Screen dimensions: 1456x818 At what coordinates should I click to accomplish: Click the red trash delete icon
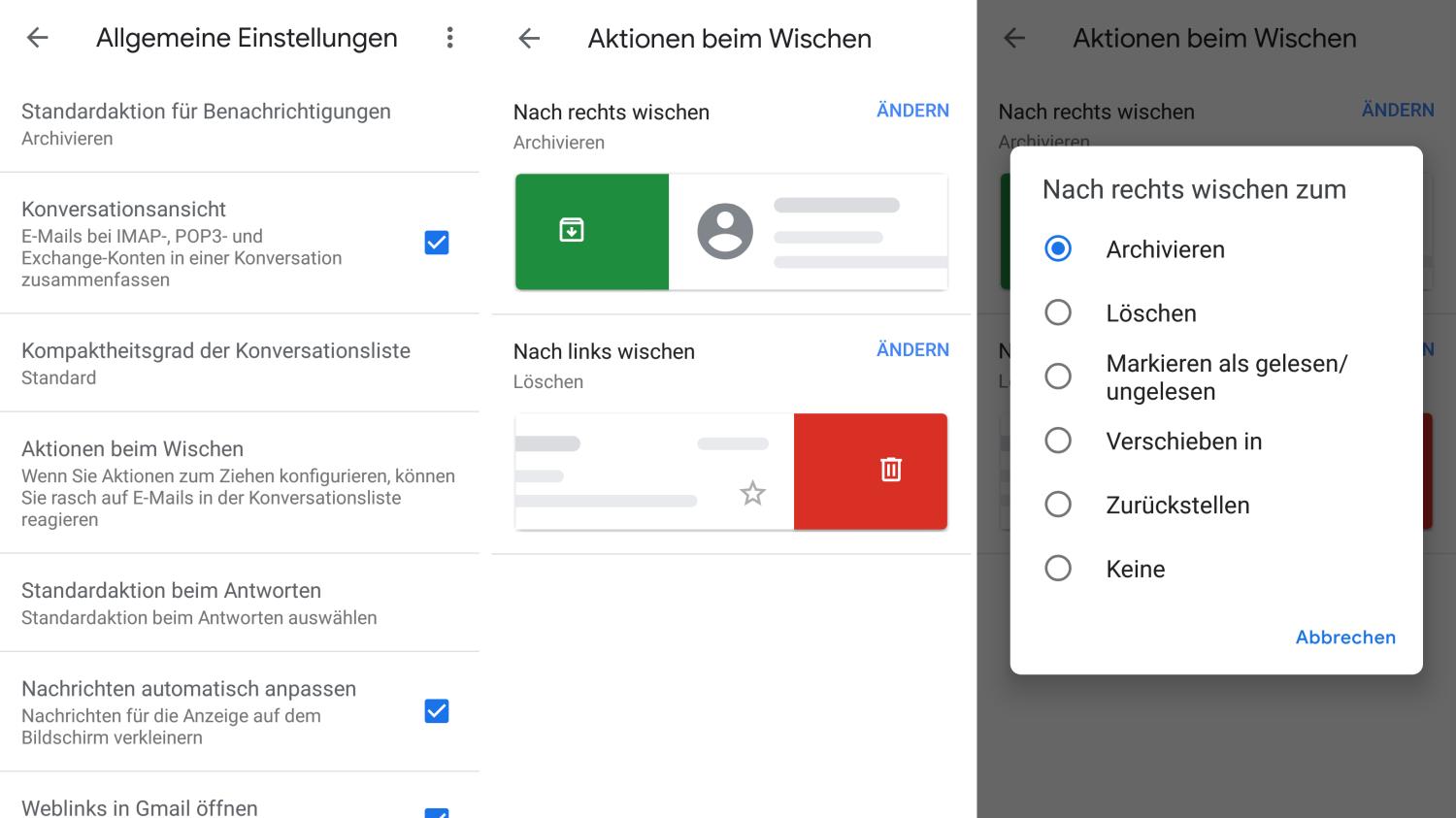(x=890, y=470)
